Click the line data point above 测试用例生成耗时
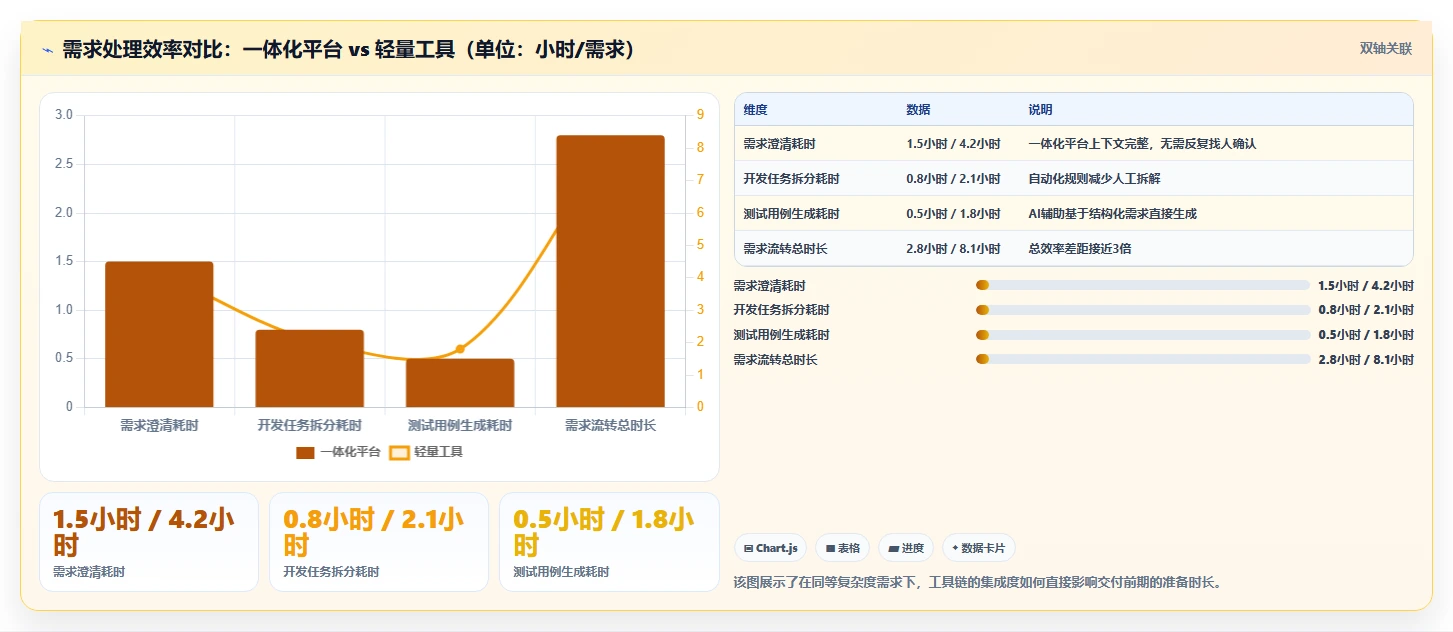Screen dimensions: 1453x632 pos(460,349)
